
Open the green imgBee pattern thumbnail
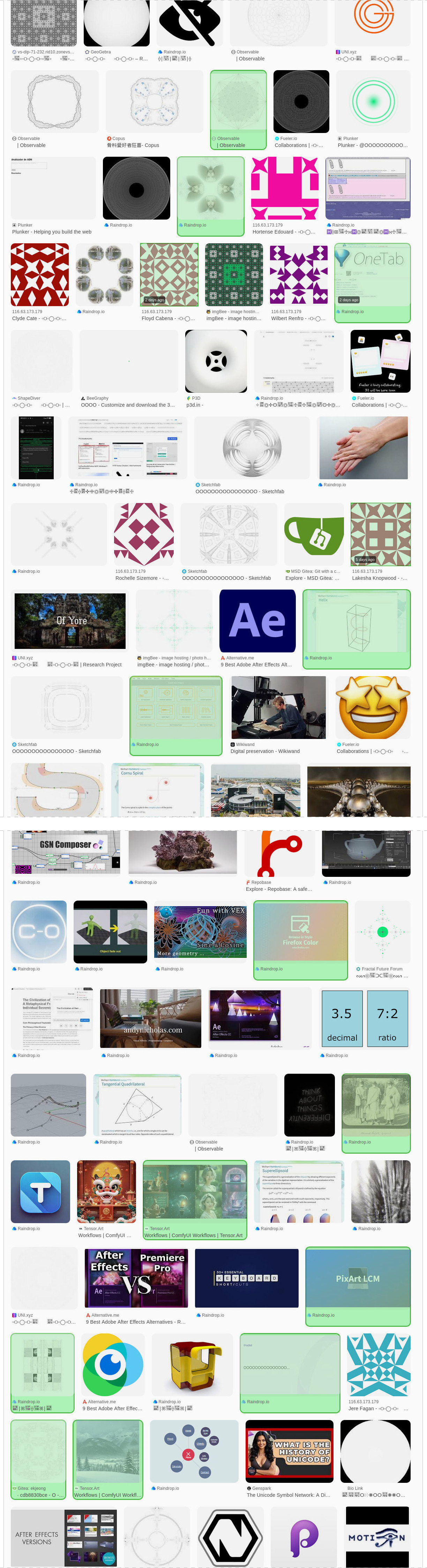coord(234,274)
